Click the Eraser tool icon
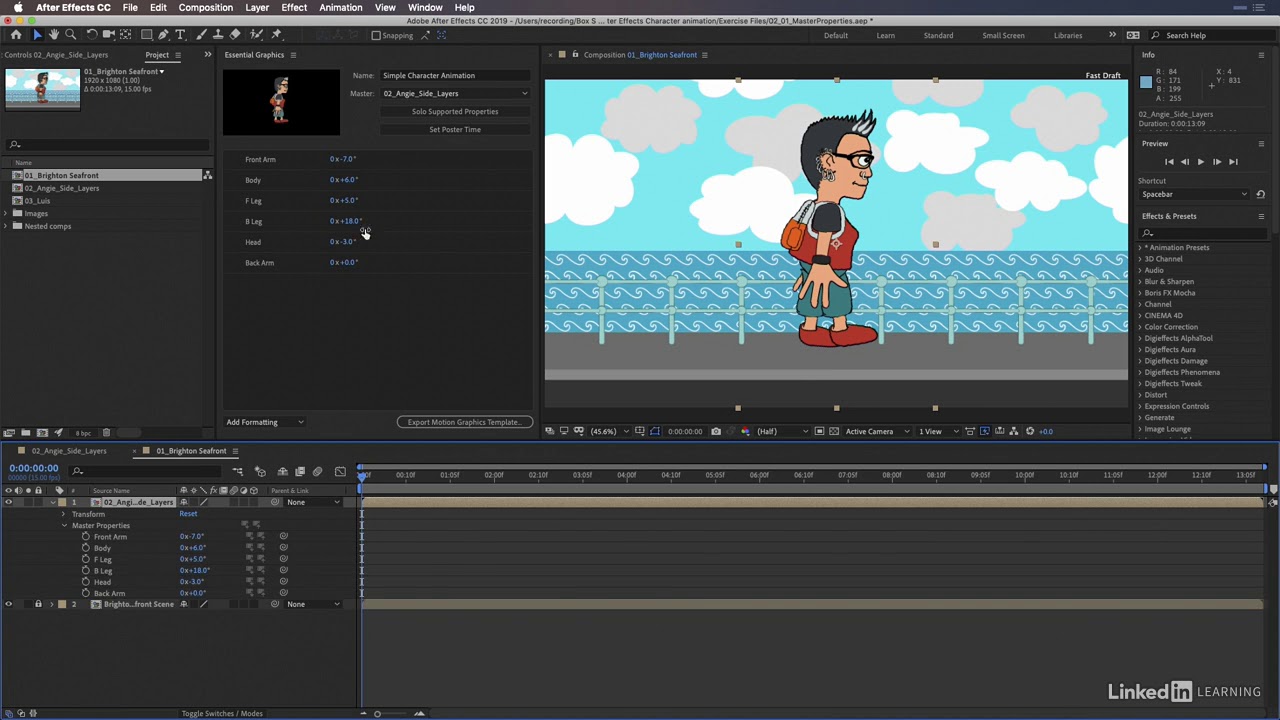The height and width of the screenshot is (720, 1280). (x=235, y=35)
